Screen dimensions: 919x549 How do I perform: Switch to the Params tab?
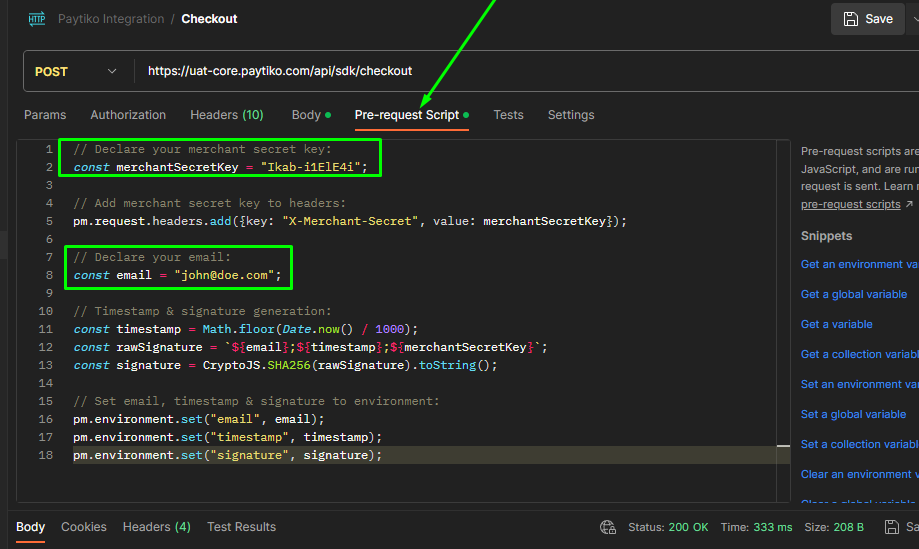click(x=45, y=115)
